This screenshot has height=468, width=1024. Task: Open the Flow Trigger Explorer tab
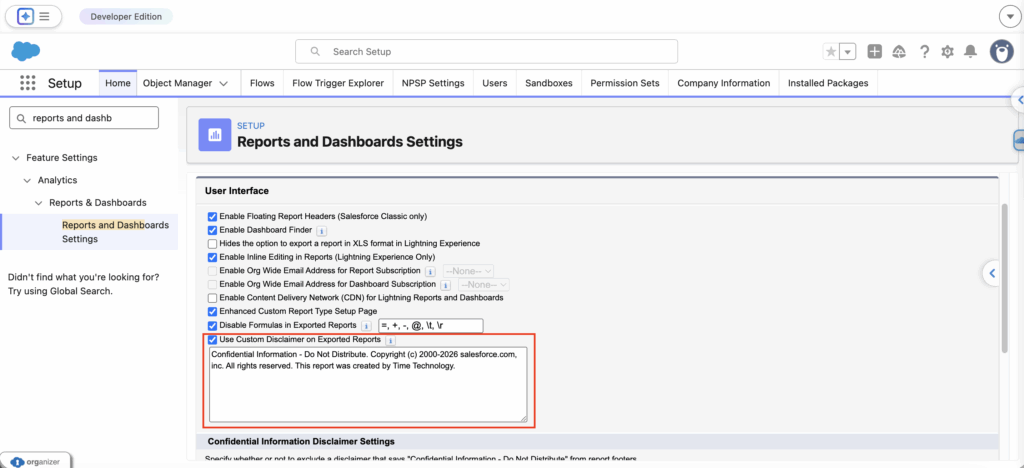[338, 84]
